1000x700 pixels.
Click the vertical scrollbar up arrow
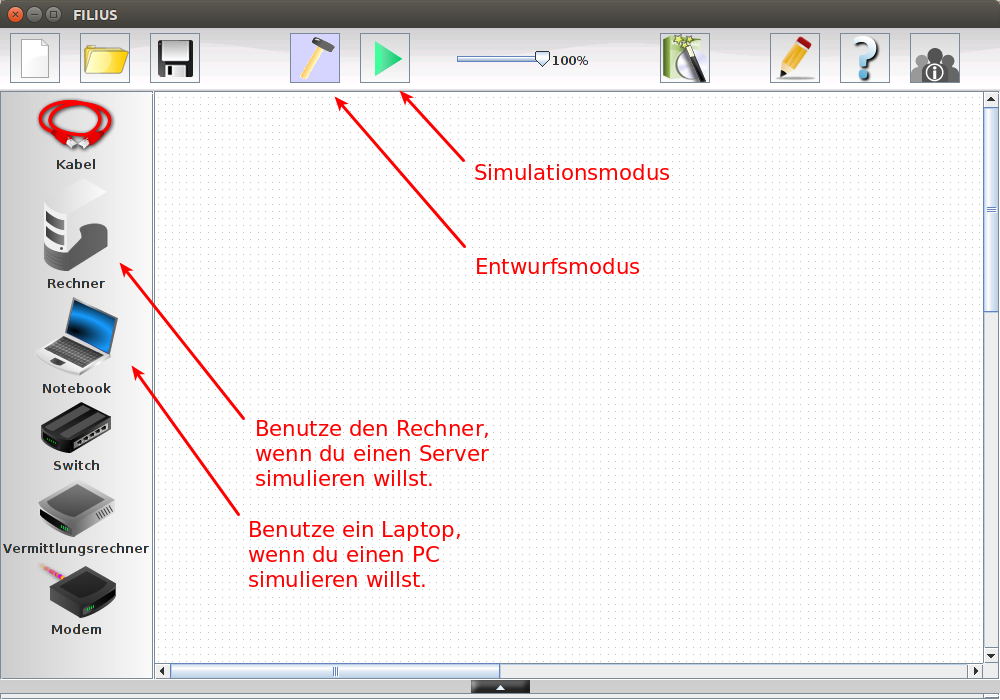click(991, 100)
